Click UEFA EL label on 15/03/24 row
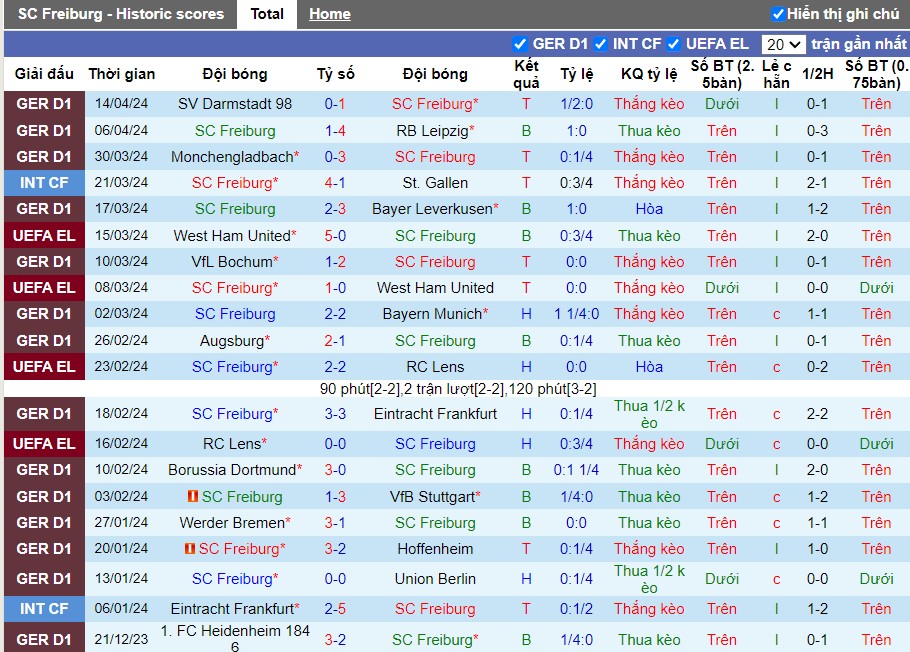Viewport: 910px width, 652px height. (x=44, y=236)
